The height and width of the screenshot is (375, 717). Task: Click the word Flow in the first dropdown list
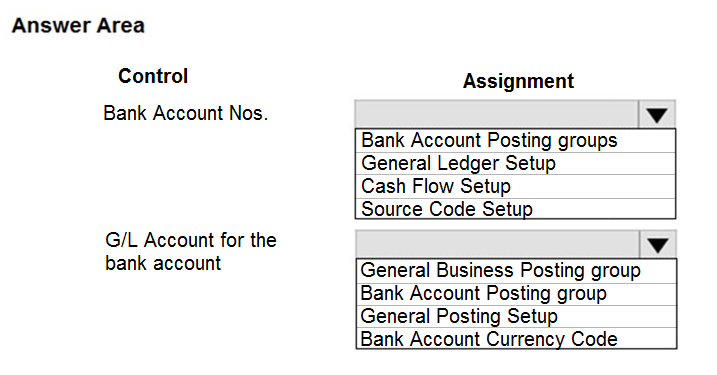(x=433, y=186)
